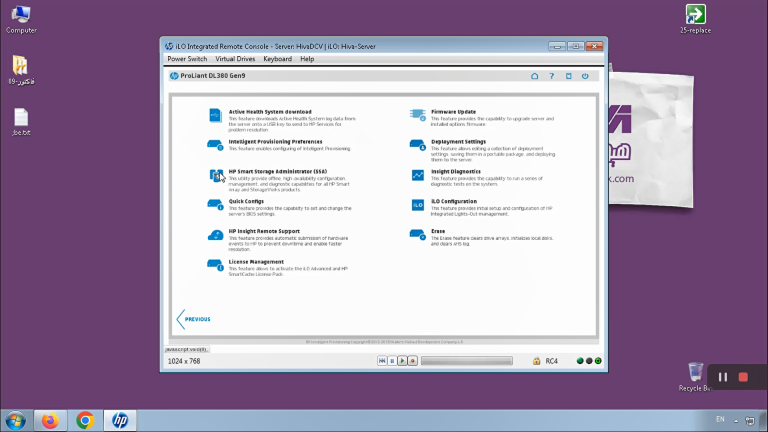Launch Firefox from the taskbar

[x=50, y=420]
